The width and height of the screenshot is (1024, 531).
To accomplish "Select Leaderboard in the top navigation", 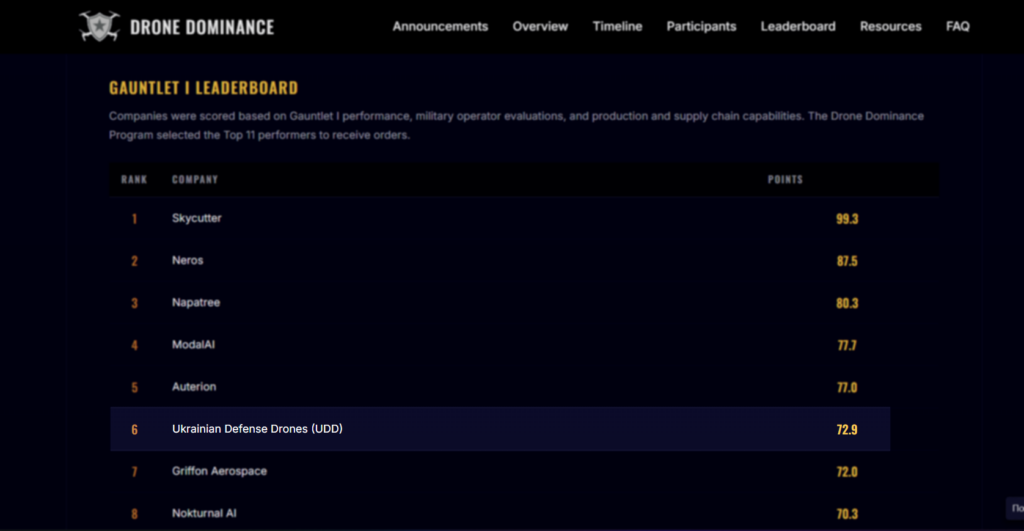I will click(x=797, y=27).
